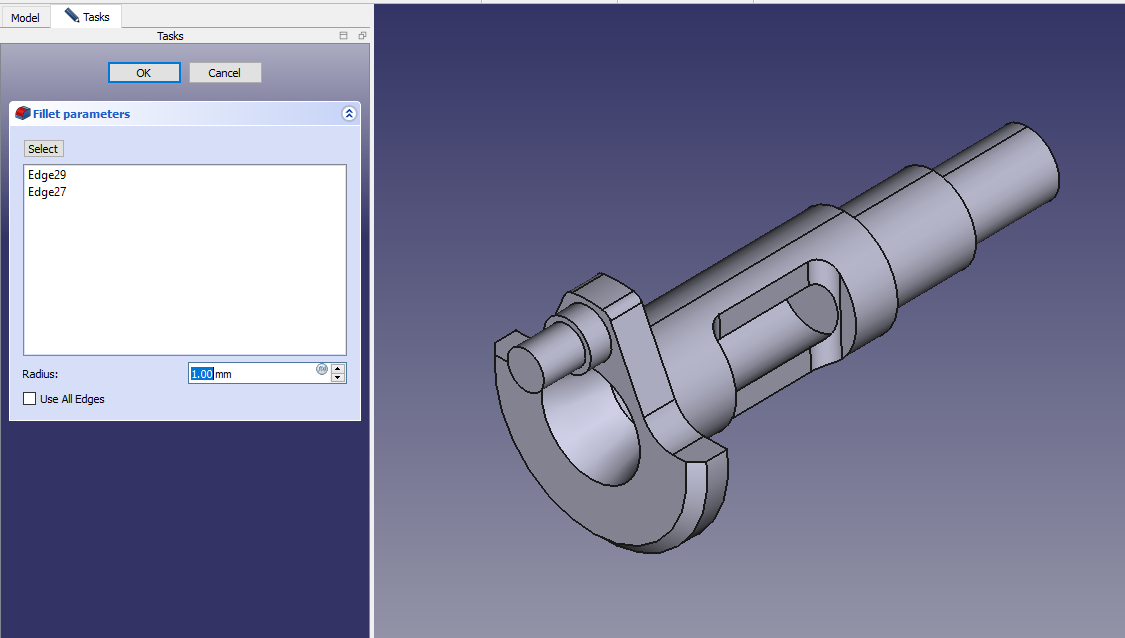
Task: Enable the Use All Edges checkbox
Action: (x=29, y=398)
